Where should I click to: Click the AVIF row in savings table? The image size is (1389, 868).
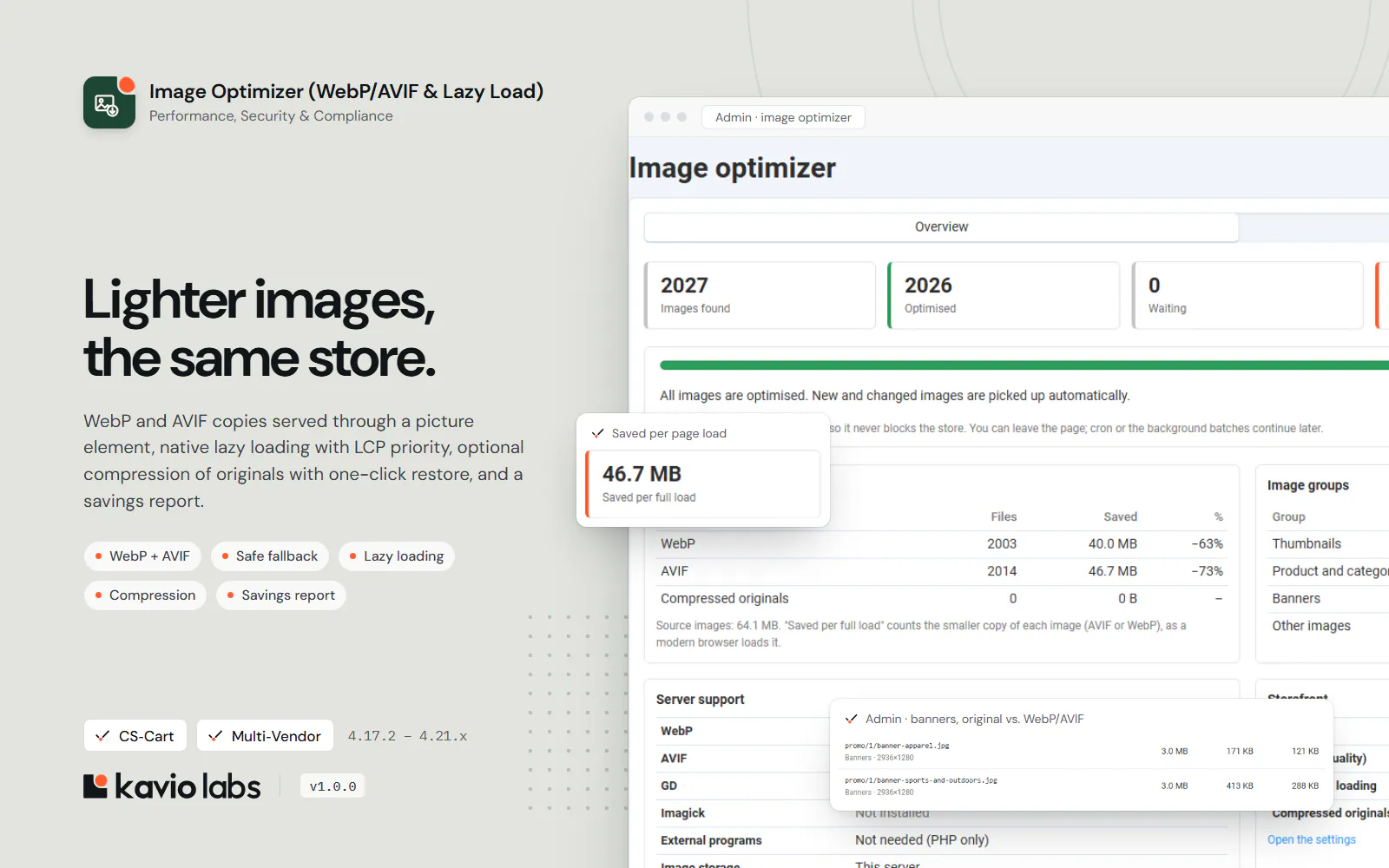coord(941,570)
